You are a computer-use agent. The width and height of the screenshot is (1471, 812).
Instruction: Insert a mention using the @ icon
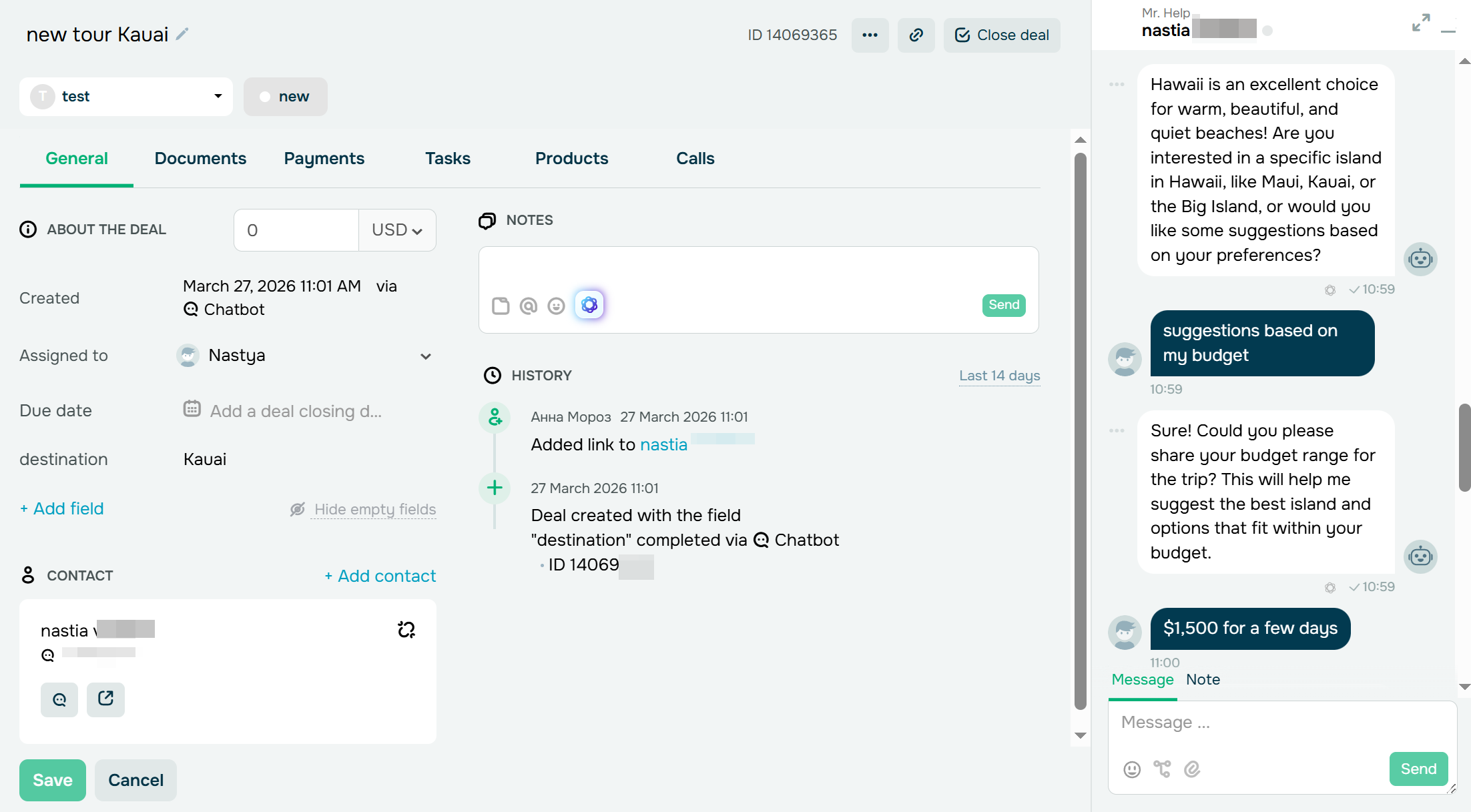click(529, 305)
